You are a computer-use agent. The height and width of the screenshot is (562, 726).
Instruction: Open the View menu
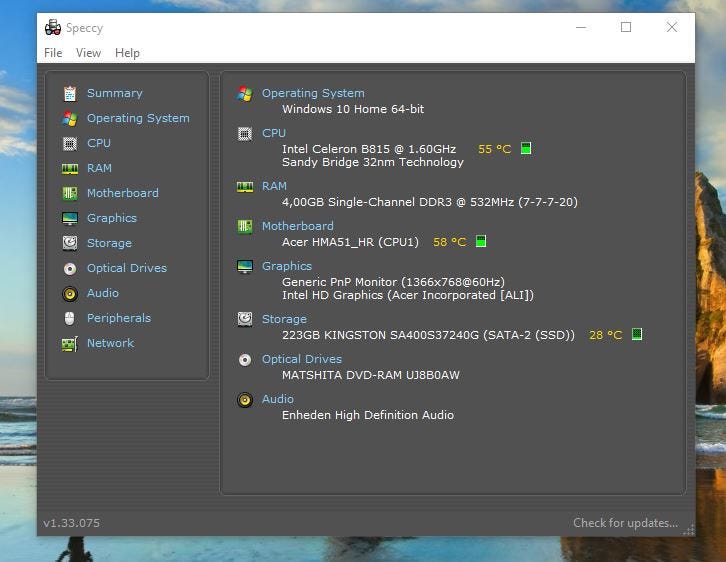coord(88,53)
